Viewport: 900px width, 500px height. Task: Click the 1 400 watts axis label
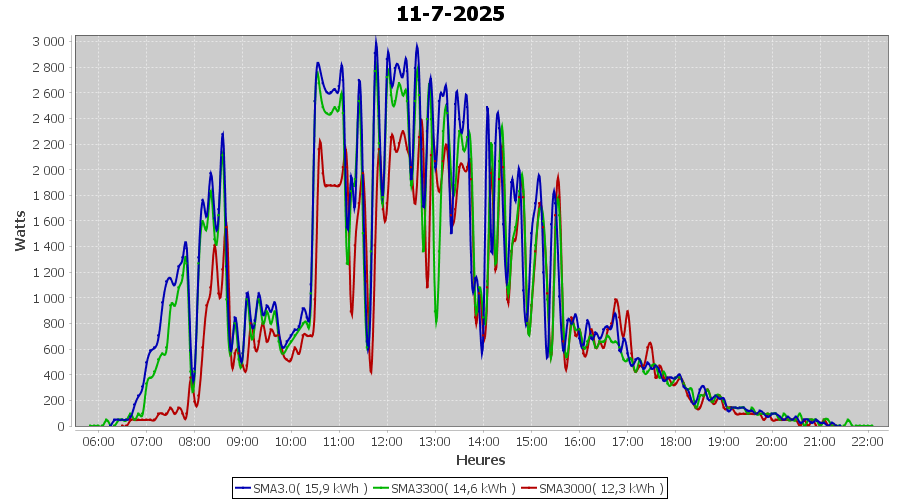click(48, 247)
